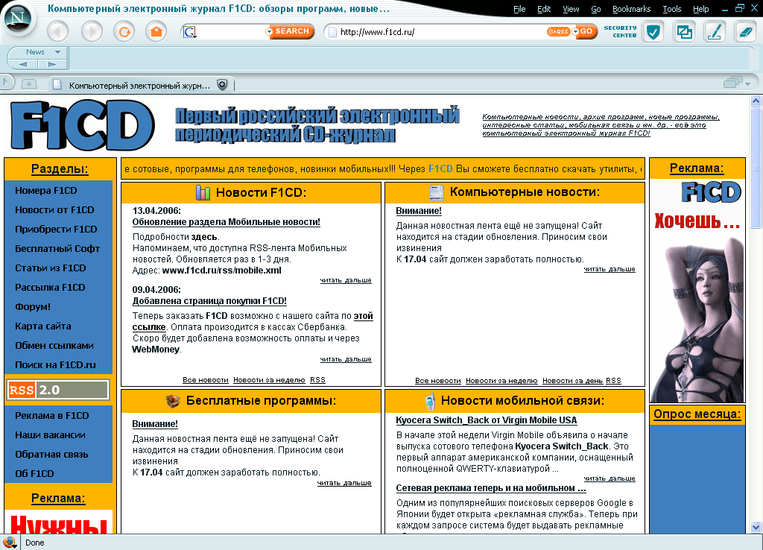Screen dimensions: 763x550
Task: Go forward with the Forward arrow button
Action: (91, 32)
